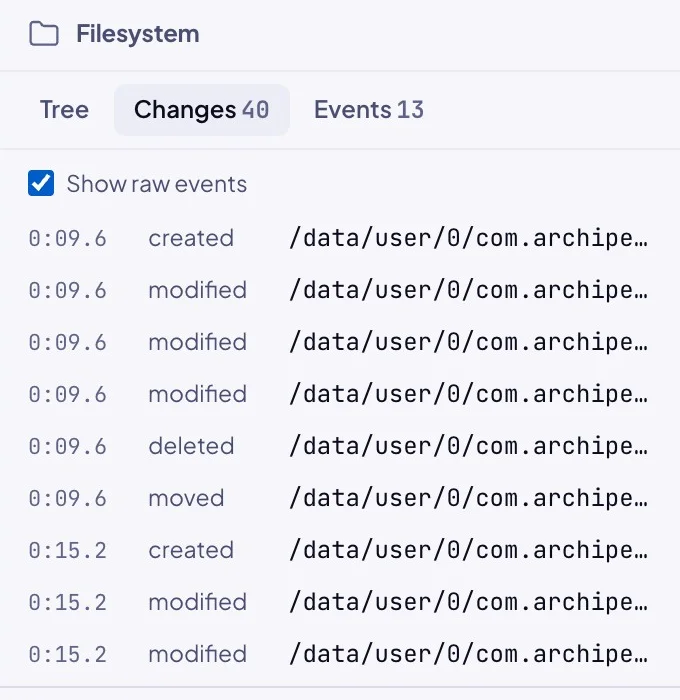Select the 0:15.2 created event row
680x700 pixels.
click(338, 550)
